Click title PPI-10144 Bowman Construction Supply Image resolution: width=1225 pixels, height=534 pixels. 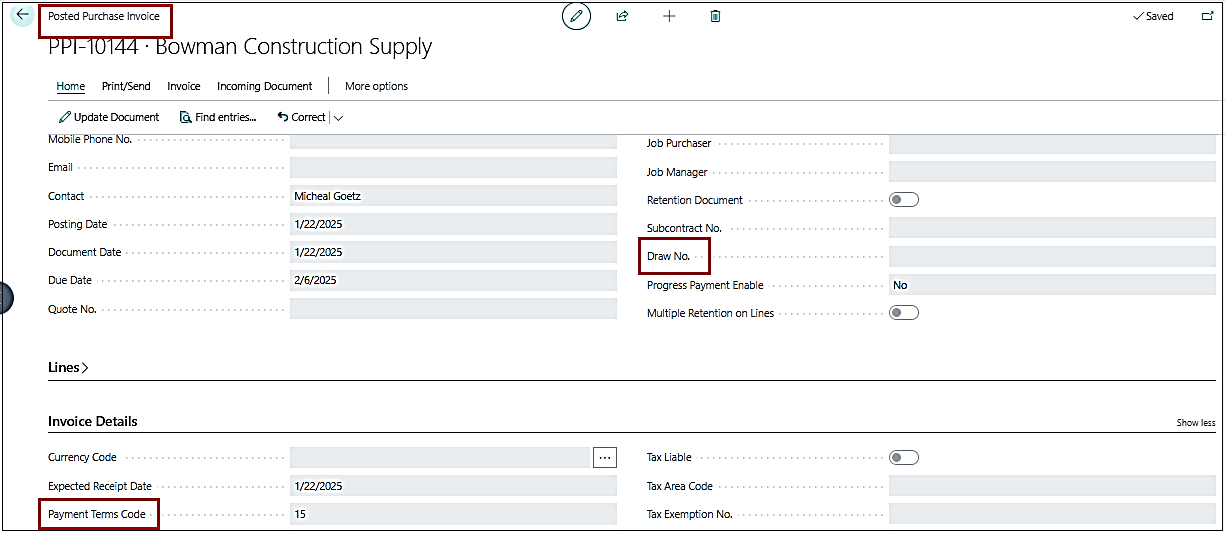click(240, 47)
